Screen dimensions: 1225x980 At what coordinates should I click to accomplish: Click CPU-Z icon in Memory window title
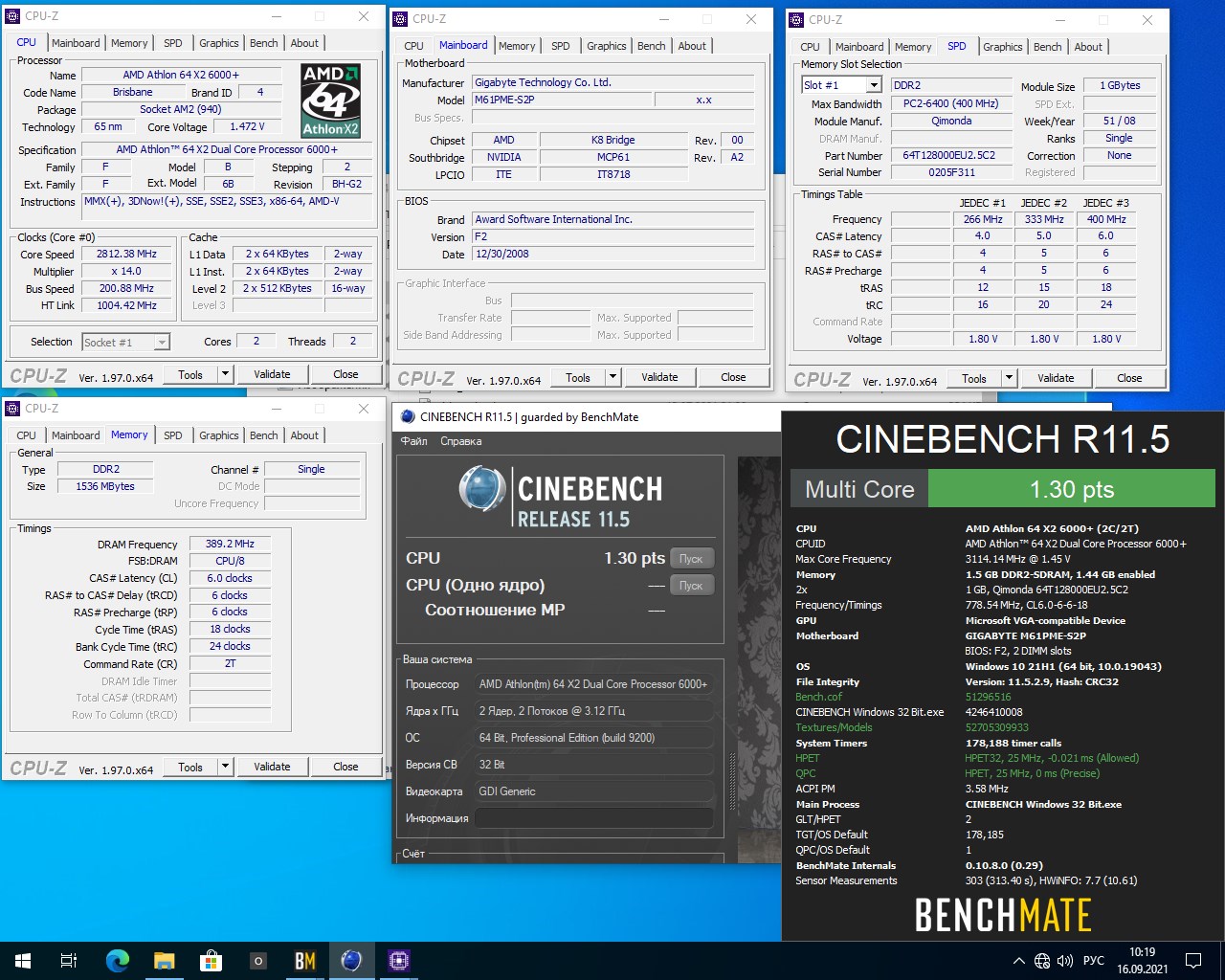click(13, 409)
